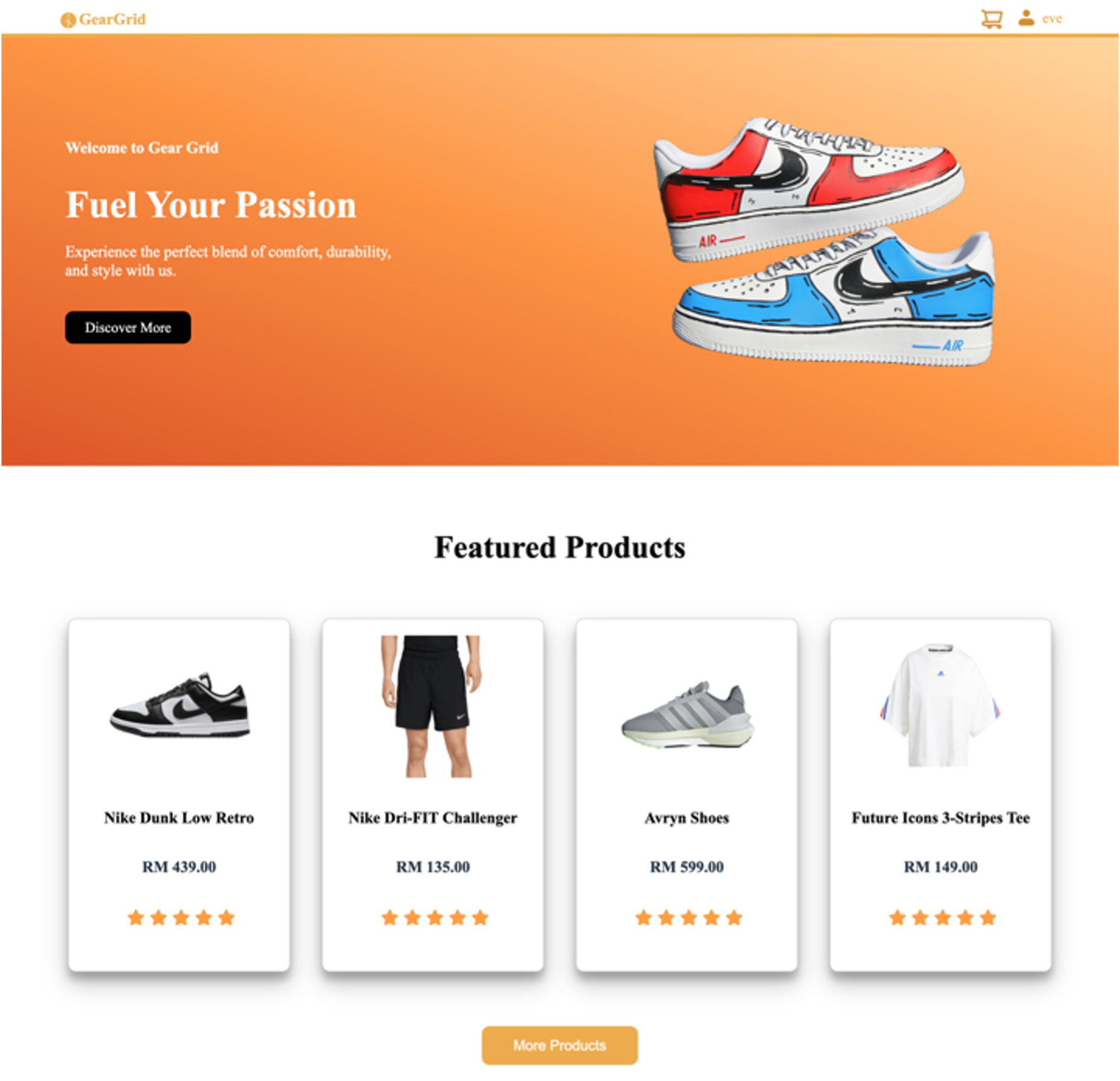Click the Avryn Shoes product title
This screenshot has height=1081, width=1120.
(686, 817)
